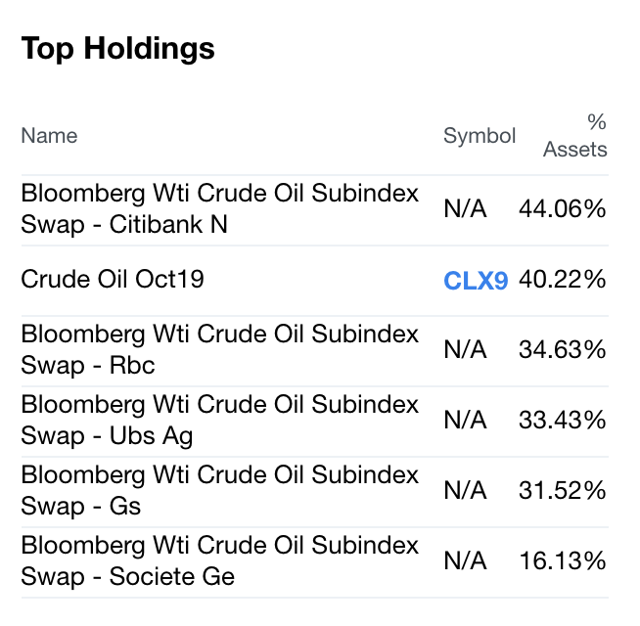Click the % Assets column header
The image size is (640, 626).
(575, 136)
